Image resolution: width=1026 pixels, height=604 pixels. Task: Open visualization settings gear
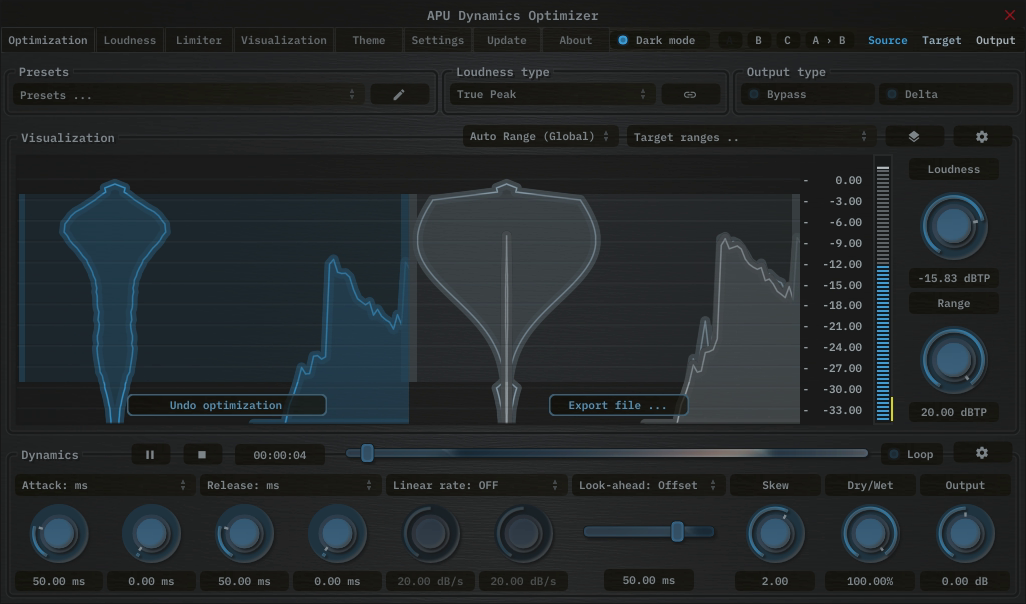pos(982,137)
